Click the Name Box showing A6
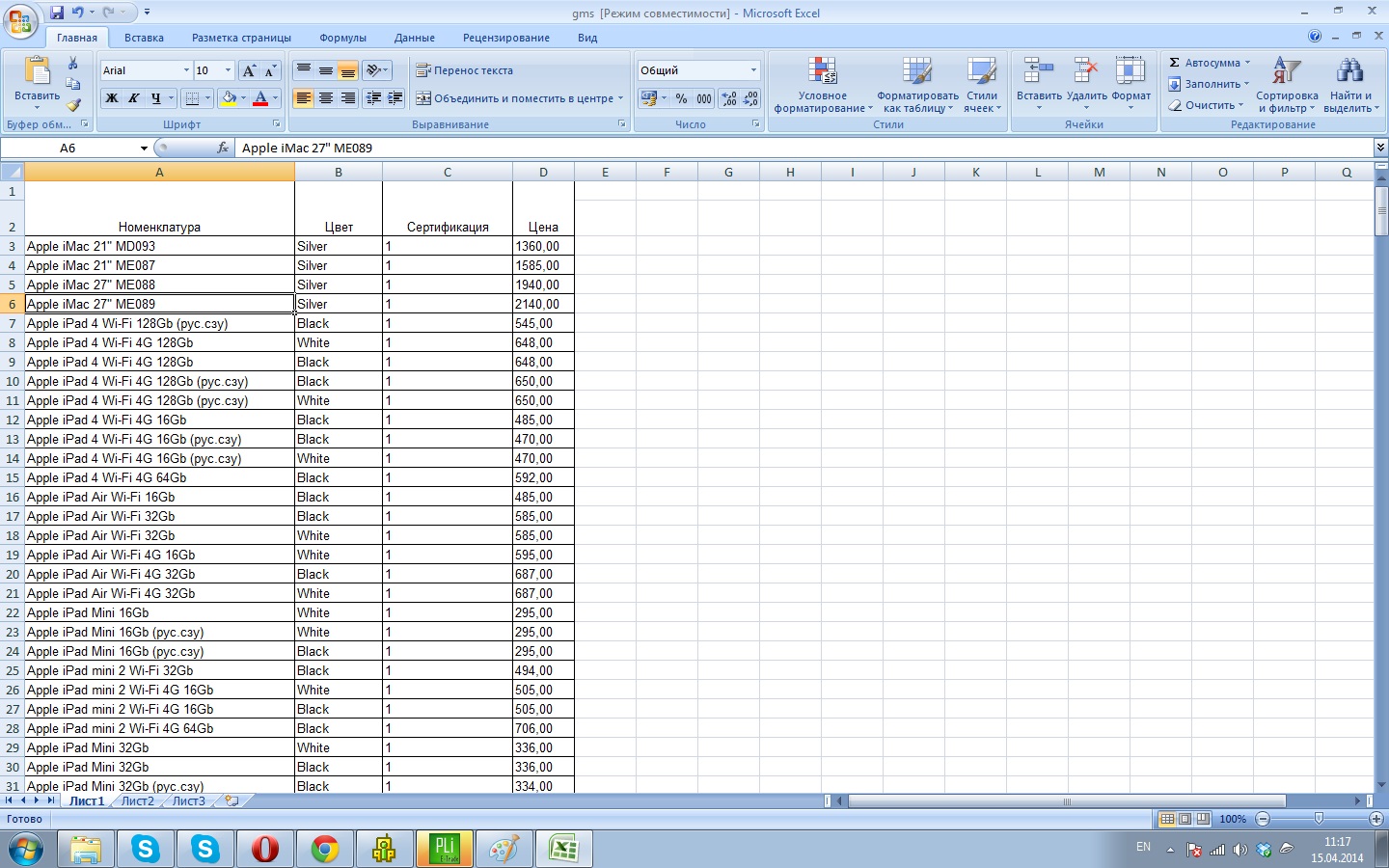Screen dimensions: 1389x868 pyautogui.click(x=68, y=149)
